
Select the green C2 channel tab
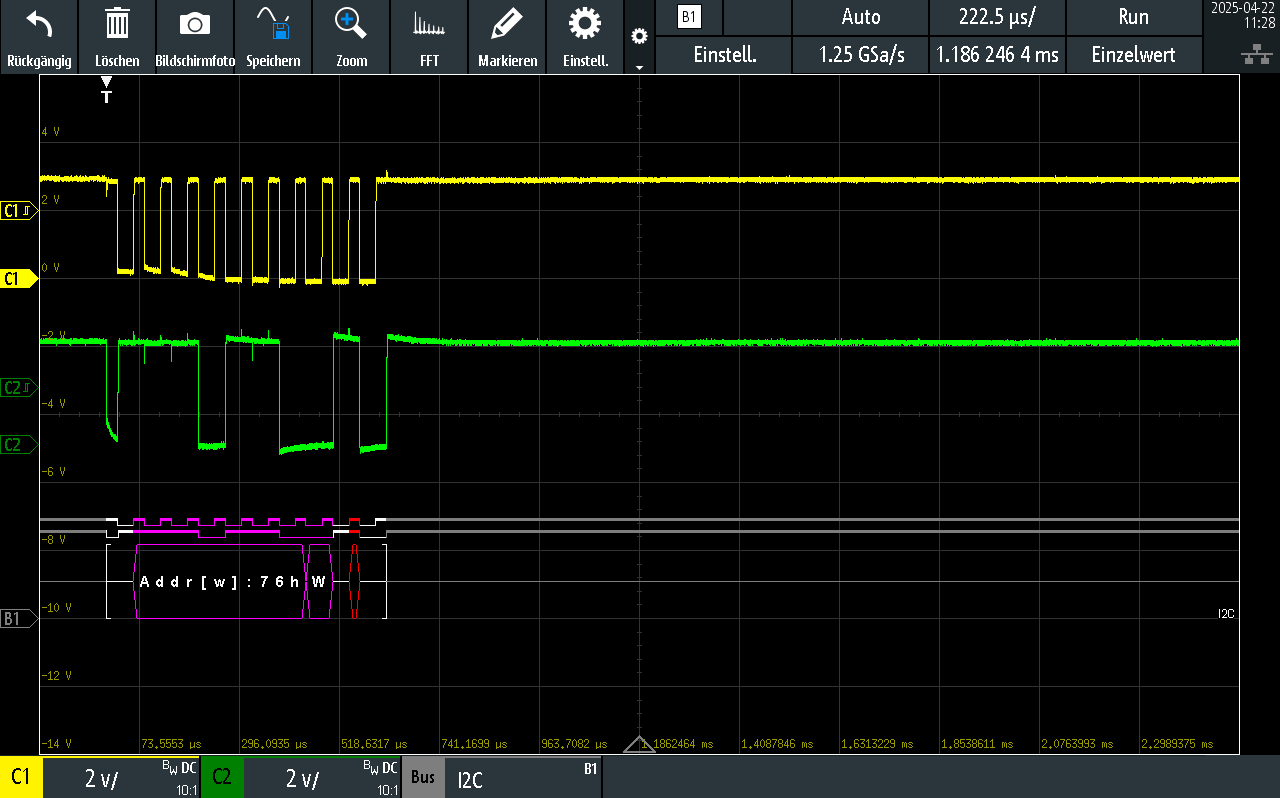(x=222, y=777)
